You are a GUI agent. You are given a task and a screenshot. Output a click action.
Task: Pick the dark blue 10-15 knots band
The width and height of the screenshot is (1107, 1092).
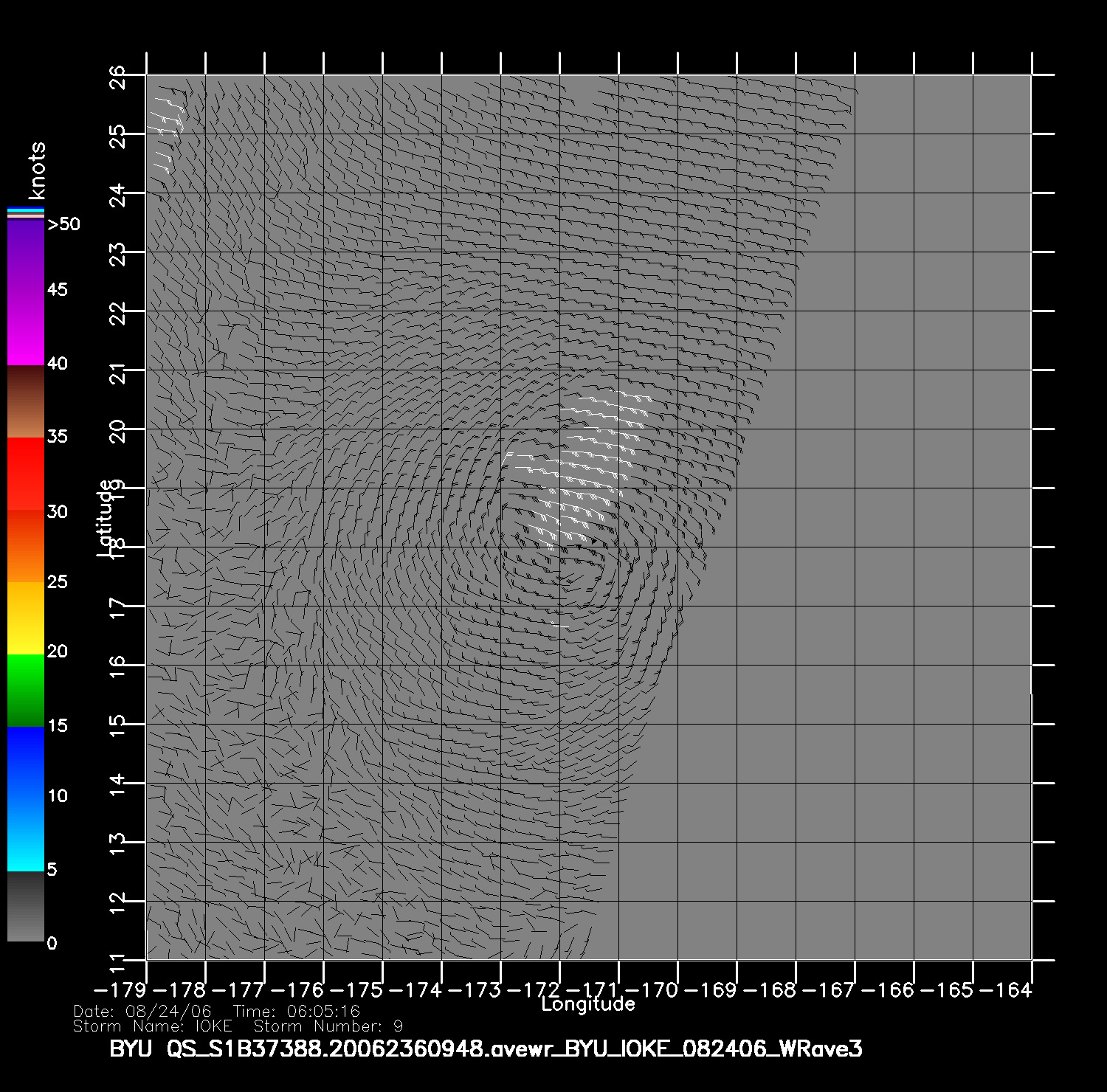(26, 761)
